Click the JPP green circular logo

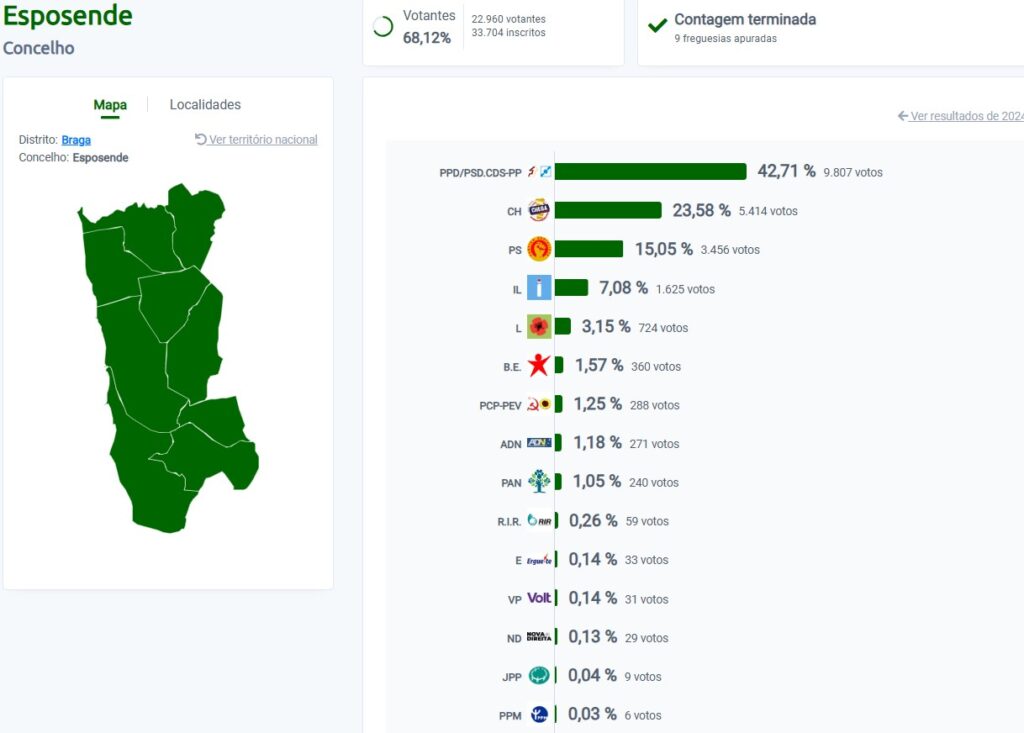point(539,676)
